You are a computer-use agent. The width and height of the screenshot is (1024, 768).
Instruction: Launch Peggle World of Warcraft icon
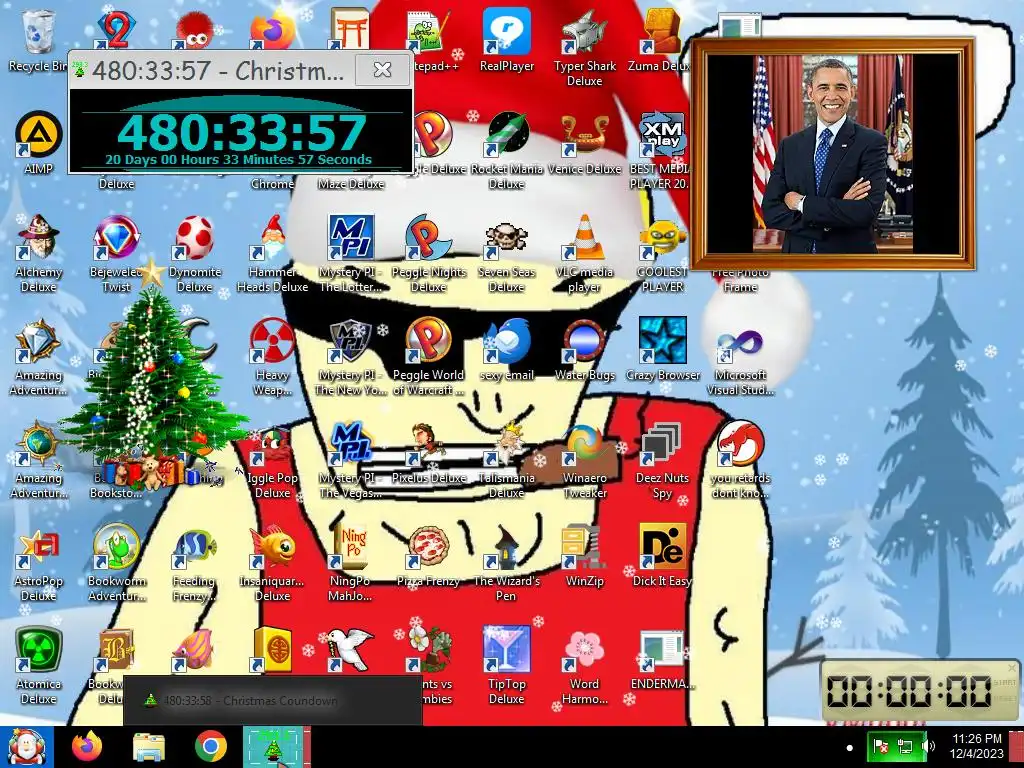[428, 358]
